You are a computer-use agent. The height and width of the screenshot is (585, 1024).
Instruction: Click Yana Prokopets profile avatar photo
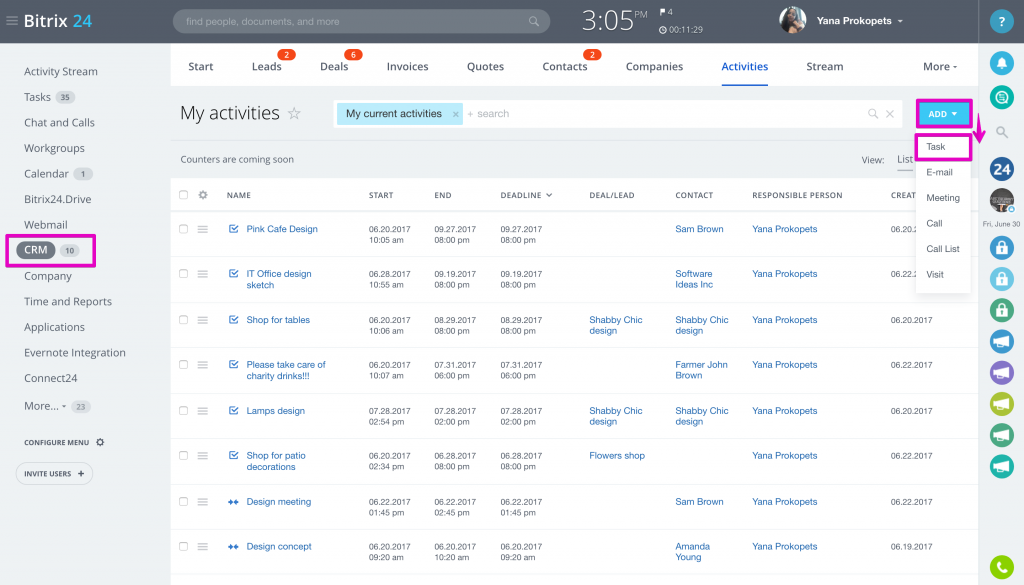792,20
